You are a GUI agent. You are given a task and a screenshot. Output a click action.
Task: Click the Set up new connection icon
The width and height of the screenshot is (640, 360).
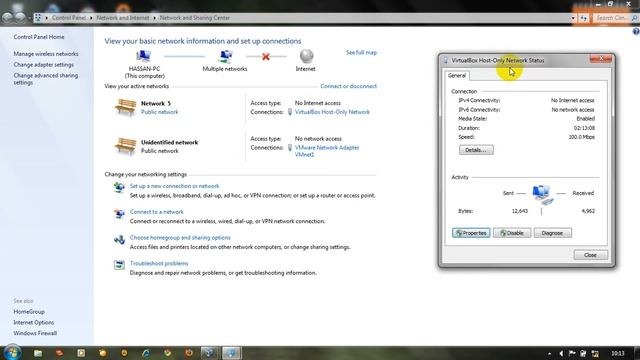tap(119, 187)
